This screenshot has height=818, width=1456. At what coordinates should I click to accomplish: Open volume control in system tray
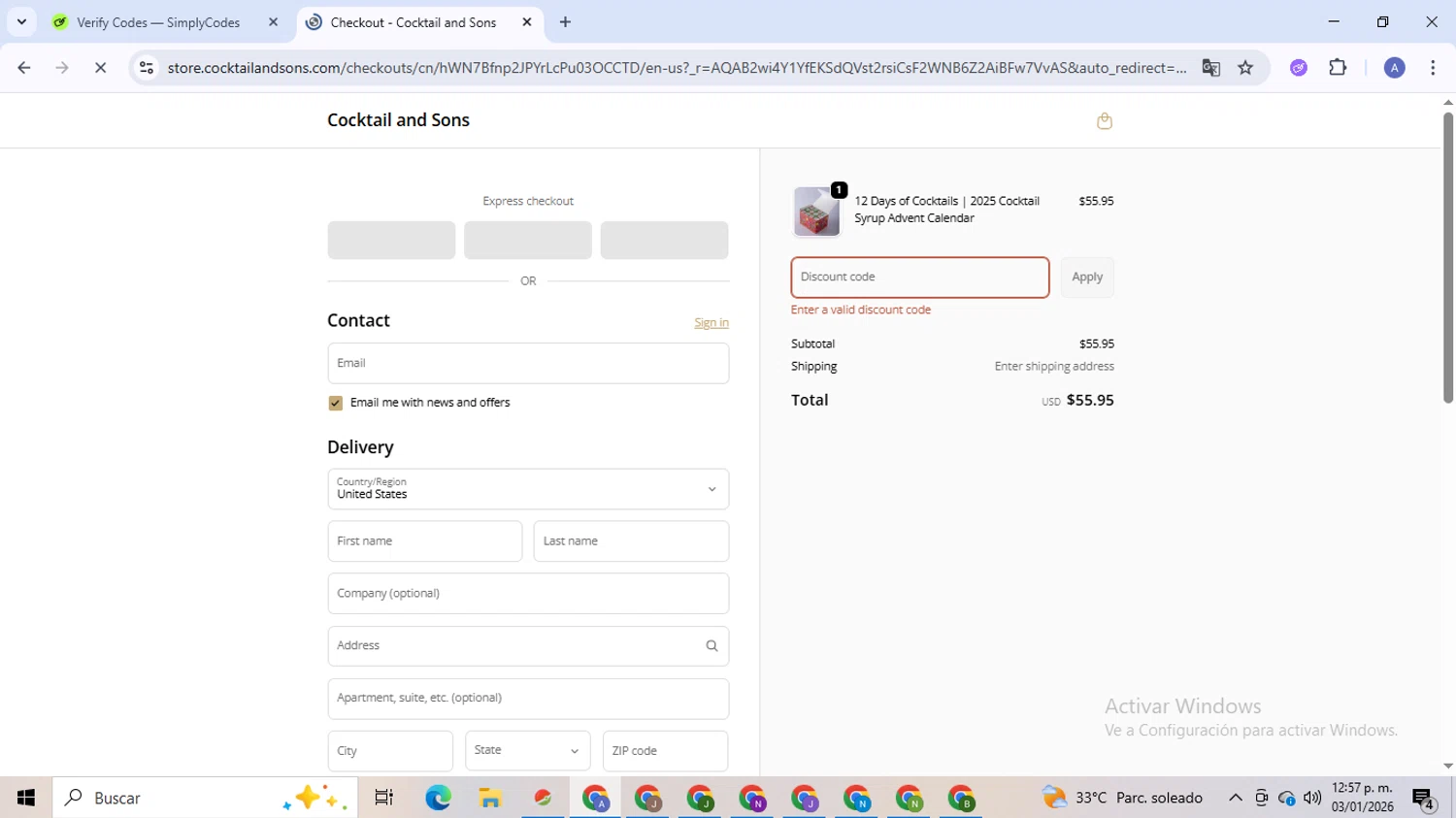pyautogui.click(x=1312, y=798)
